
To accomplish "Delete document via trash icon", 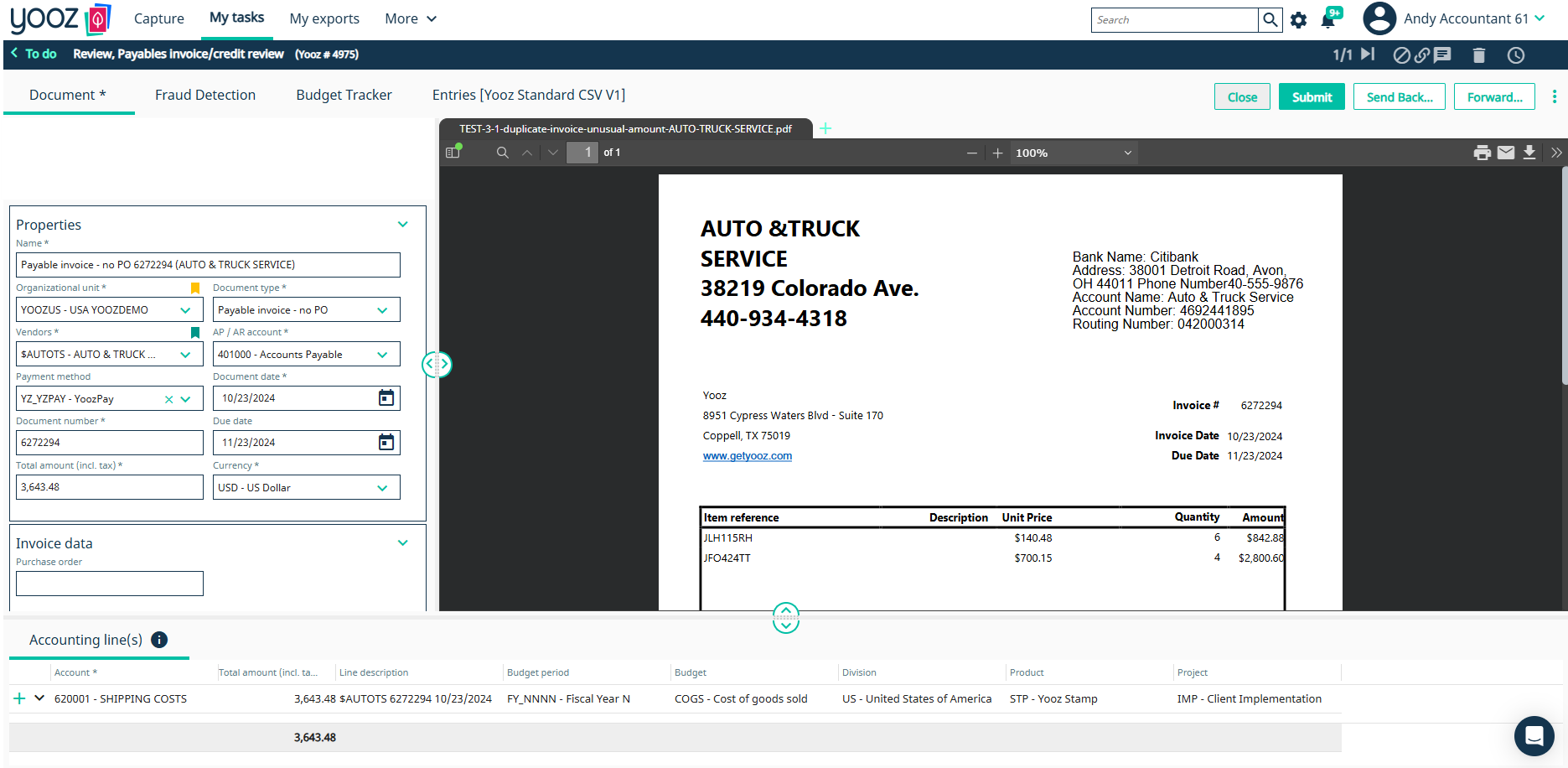I will [x=1479, y=55].
